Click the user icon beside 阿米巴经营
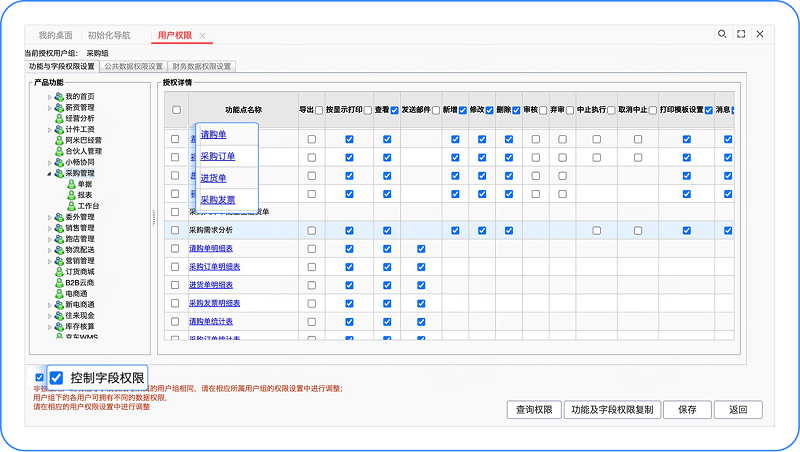This screenshot has height=452, width=800. [x=59, y=140]
